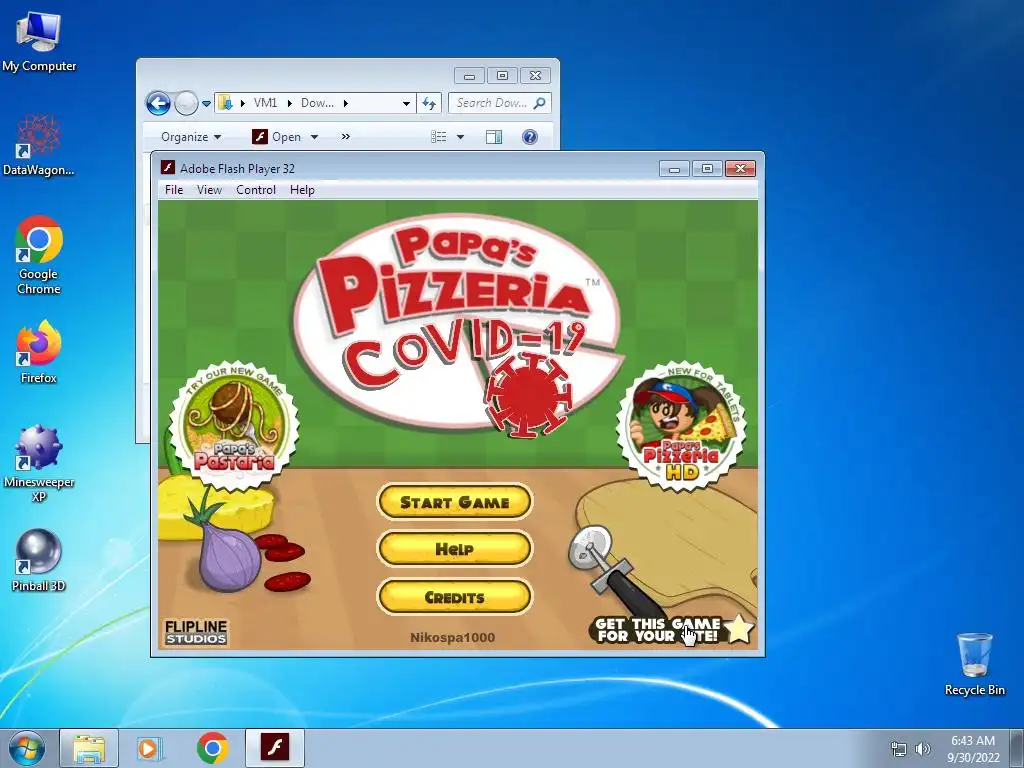This screenshot has width=1024, height=768.
Task: Expand the Open button dropdown arrow
Action: pos(314,137)
